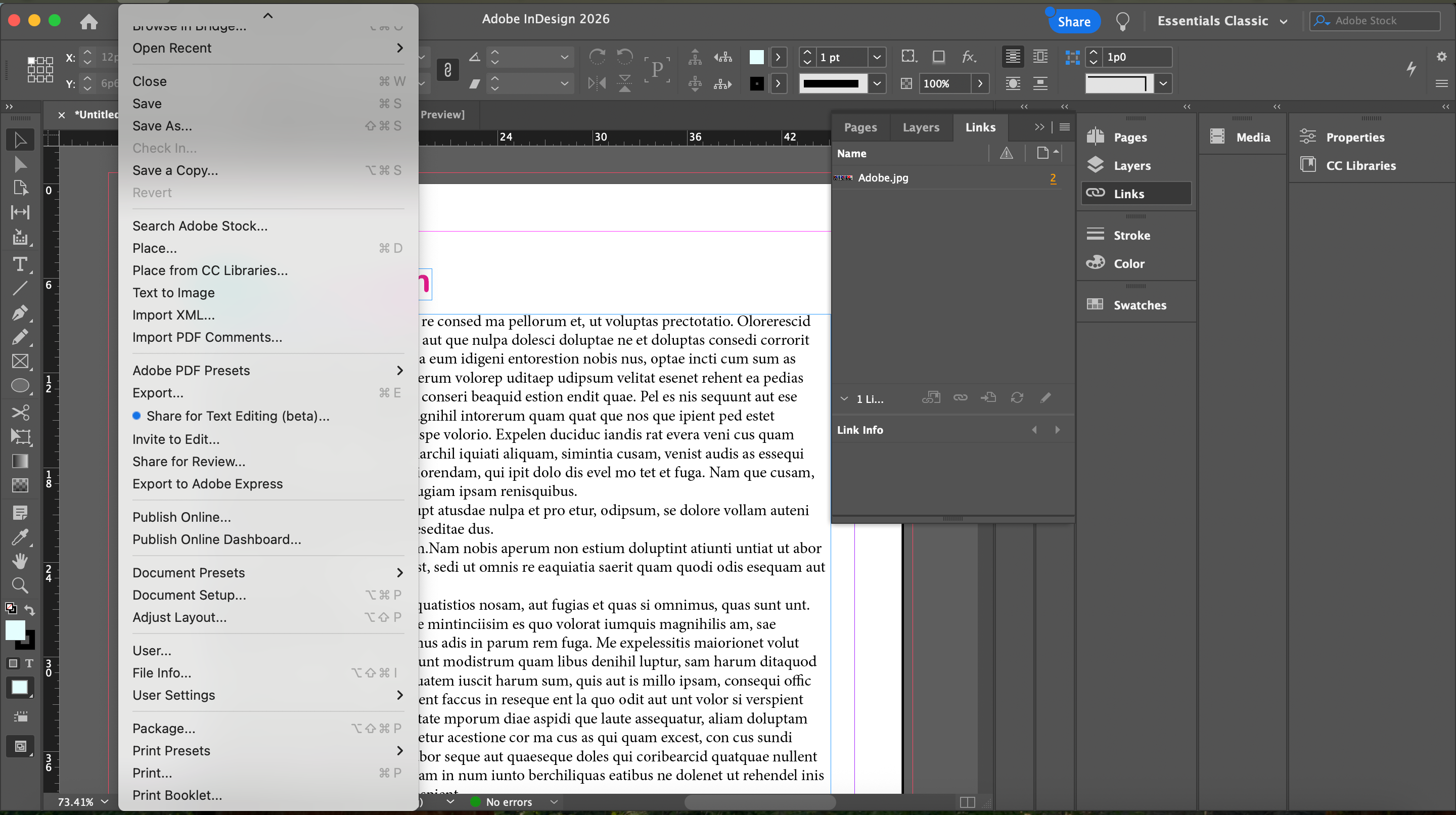Expand the Link Info disclosure arrow
1456x815 pixels.
844,398
